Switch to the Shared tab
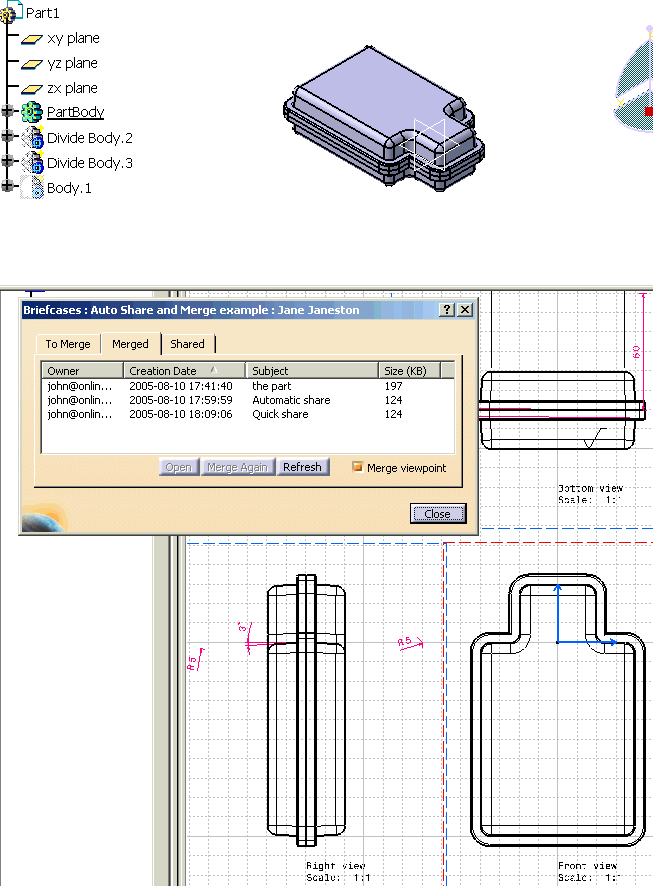653x886 pixels. (187, 344)
